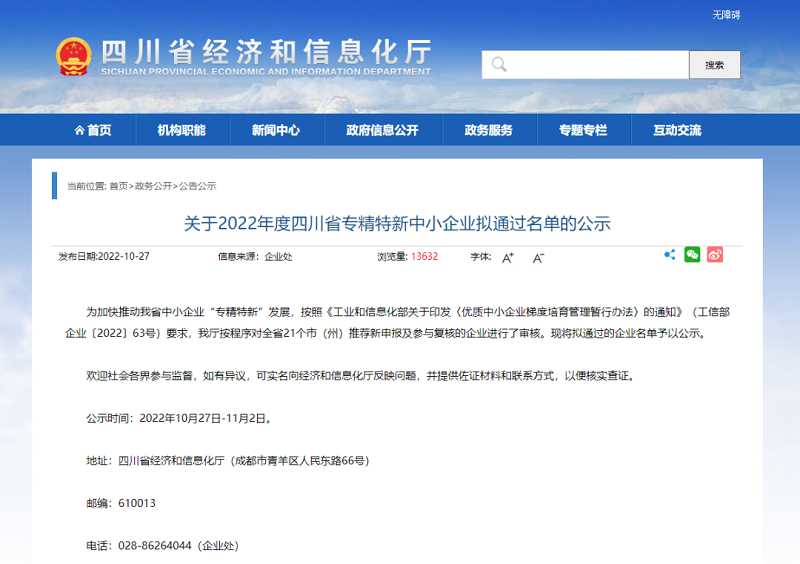Open 首页 home tab with house icon

[93, 130]
